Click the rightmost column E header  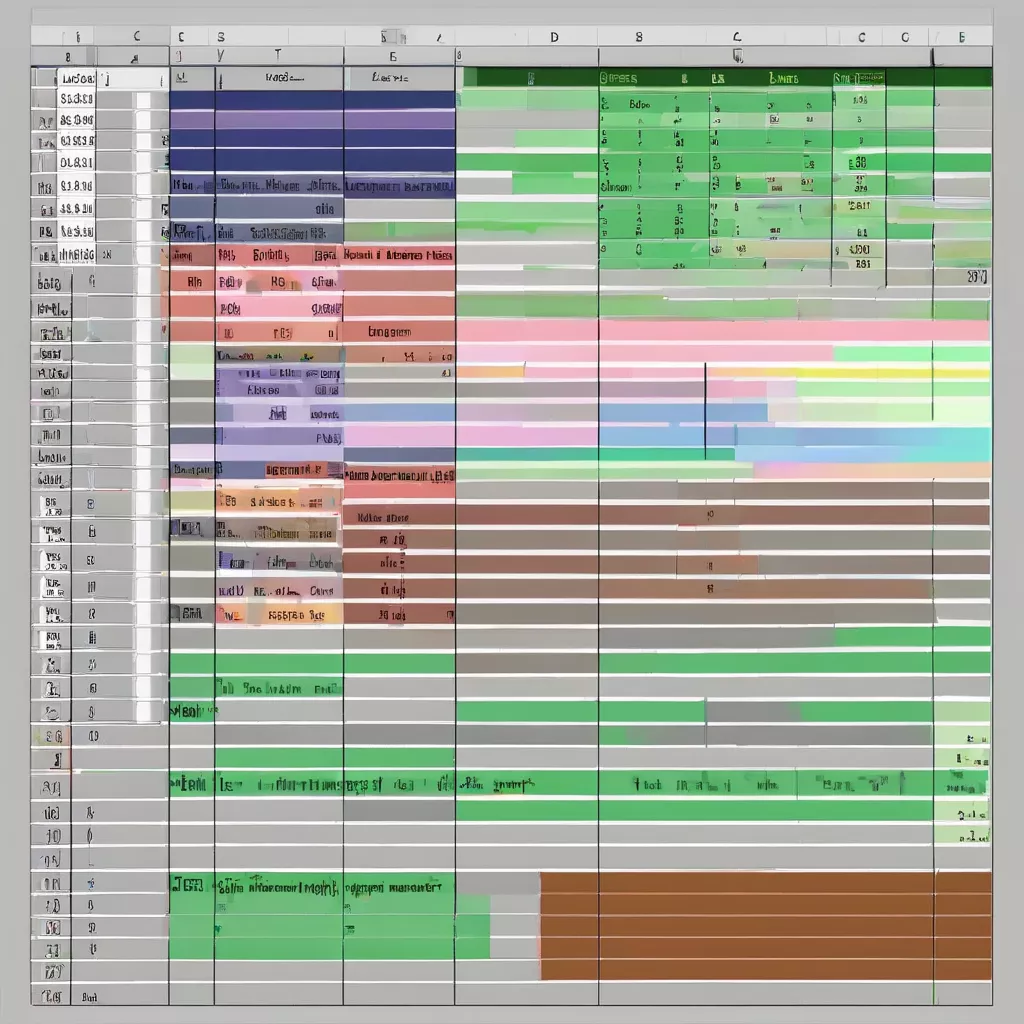coord(961,37)
